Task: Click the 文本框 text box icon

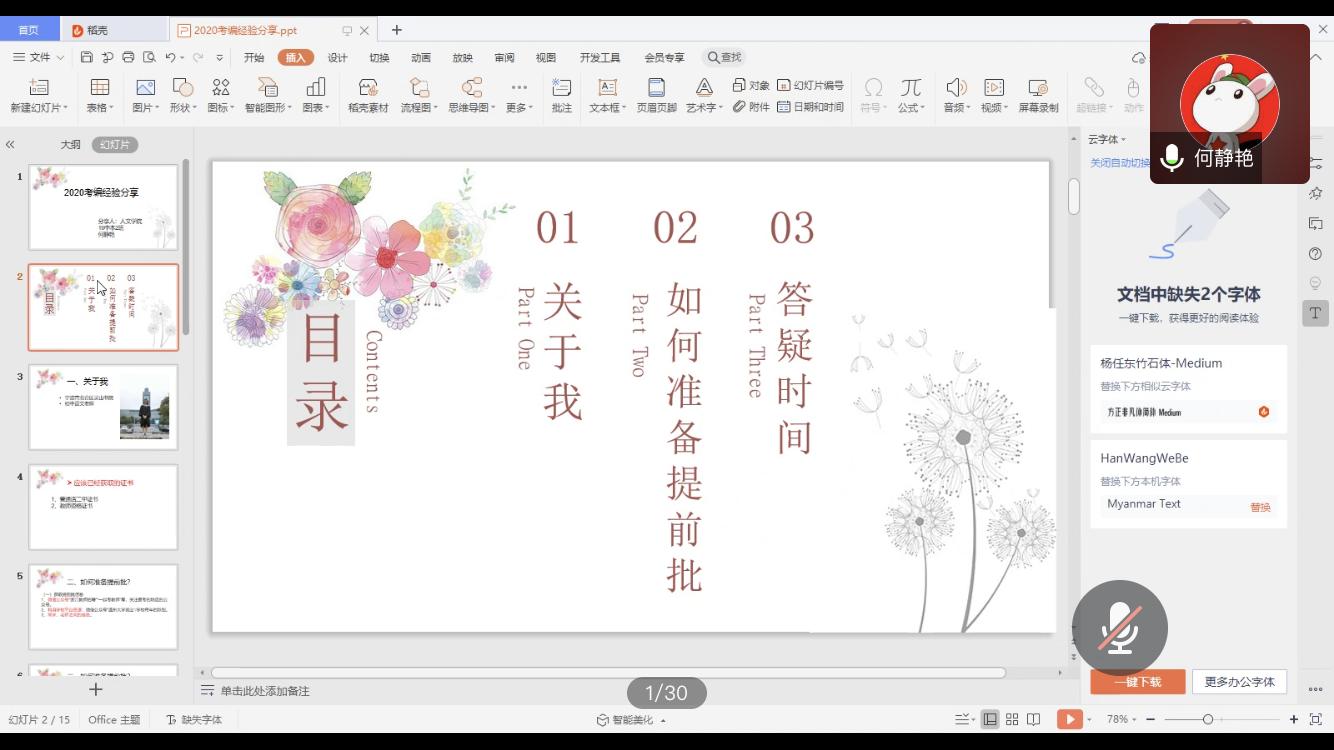Action: (607, 88)
